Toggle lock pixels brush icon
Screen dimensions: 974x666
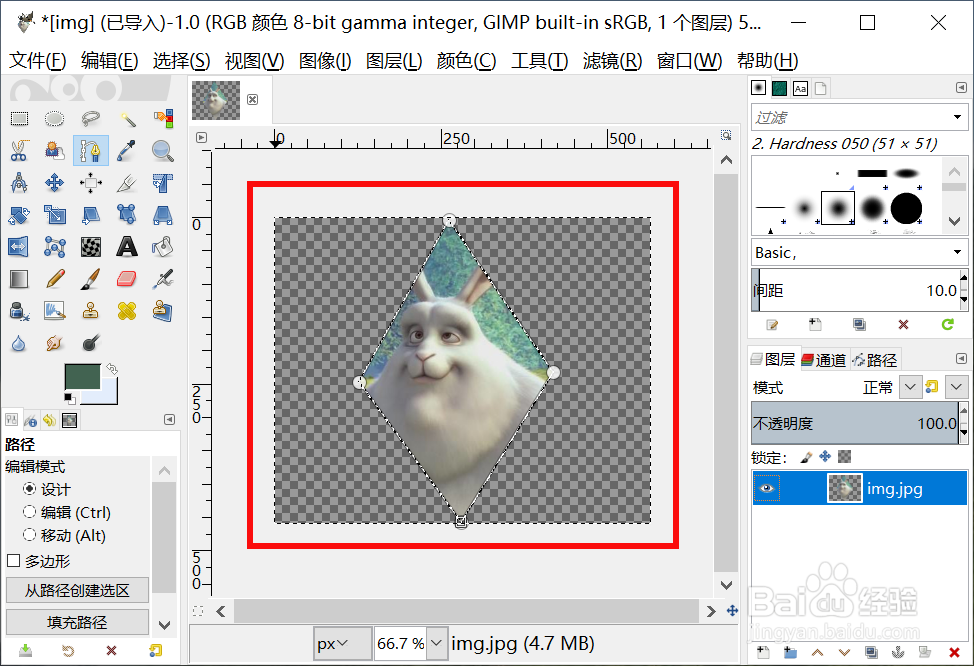coord(806,457)
